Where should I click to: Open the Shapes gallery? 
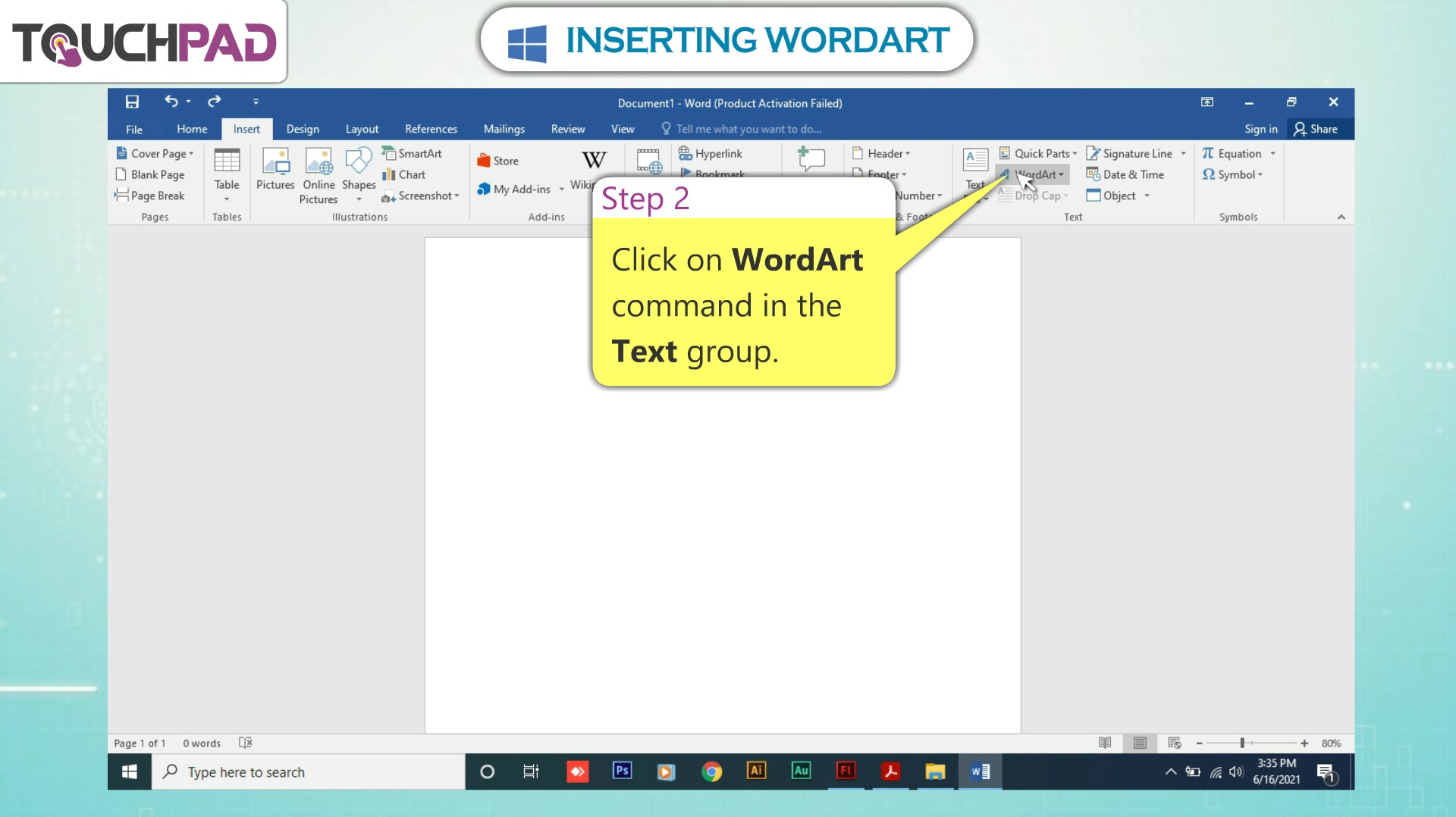[359, 175]
